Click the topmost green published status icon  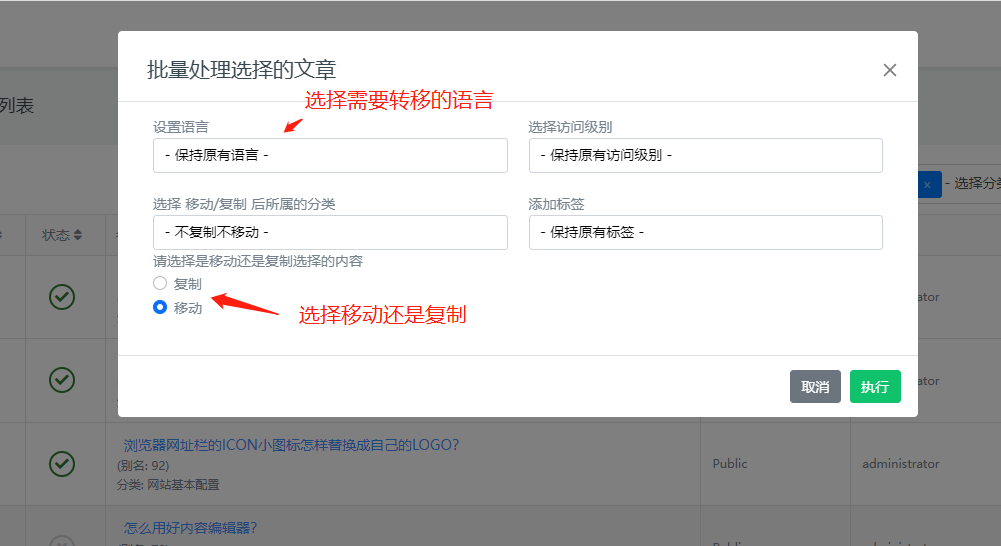point(62,297)
